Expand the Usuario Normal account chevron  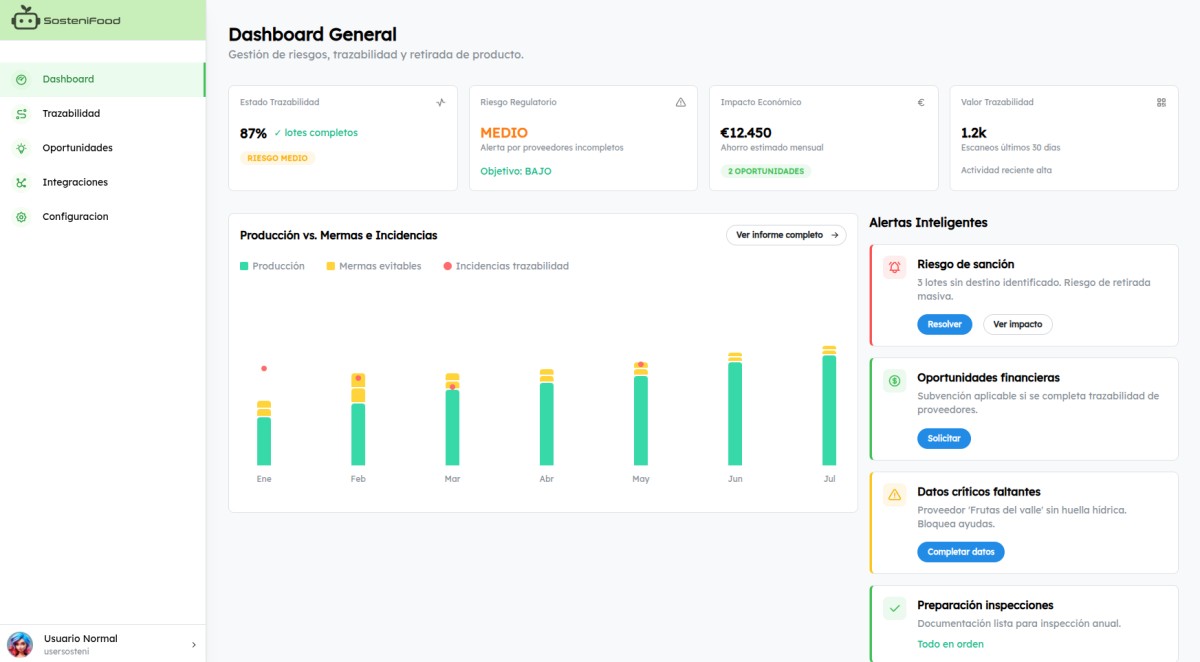(x=194, y=645)
